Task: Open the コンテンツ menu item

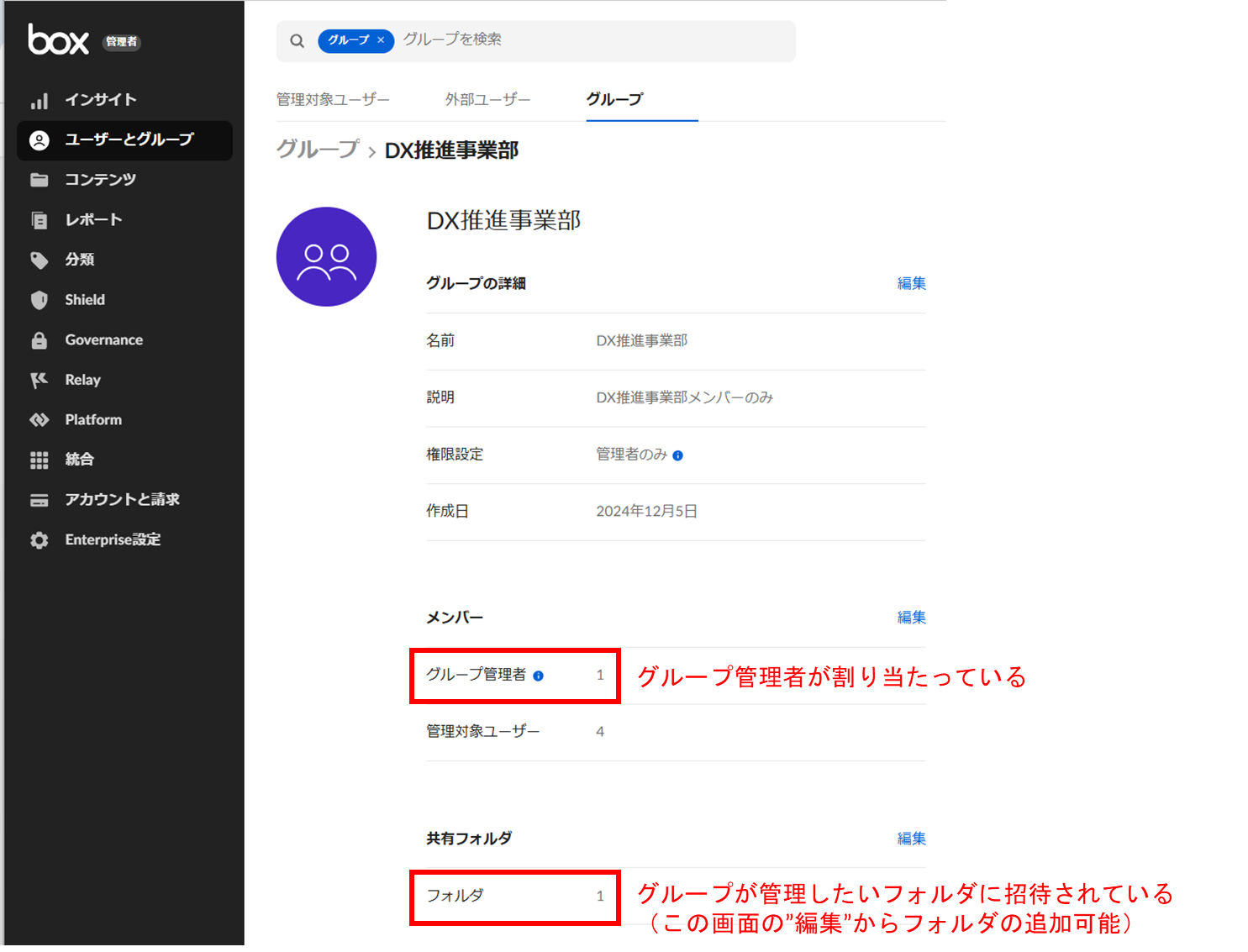Action: [x=124, y=180]
